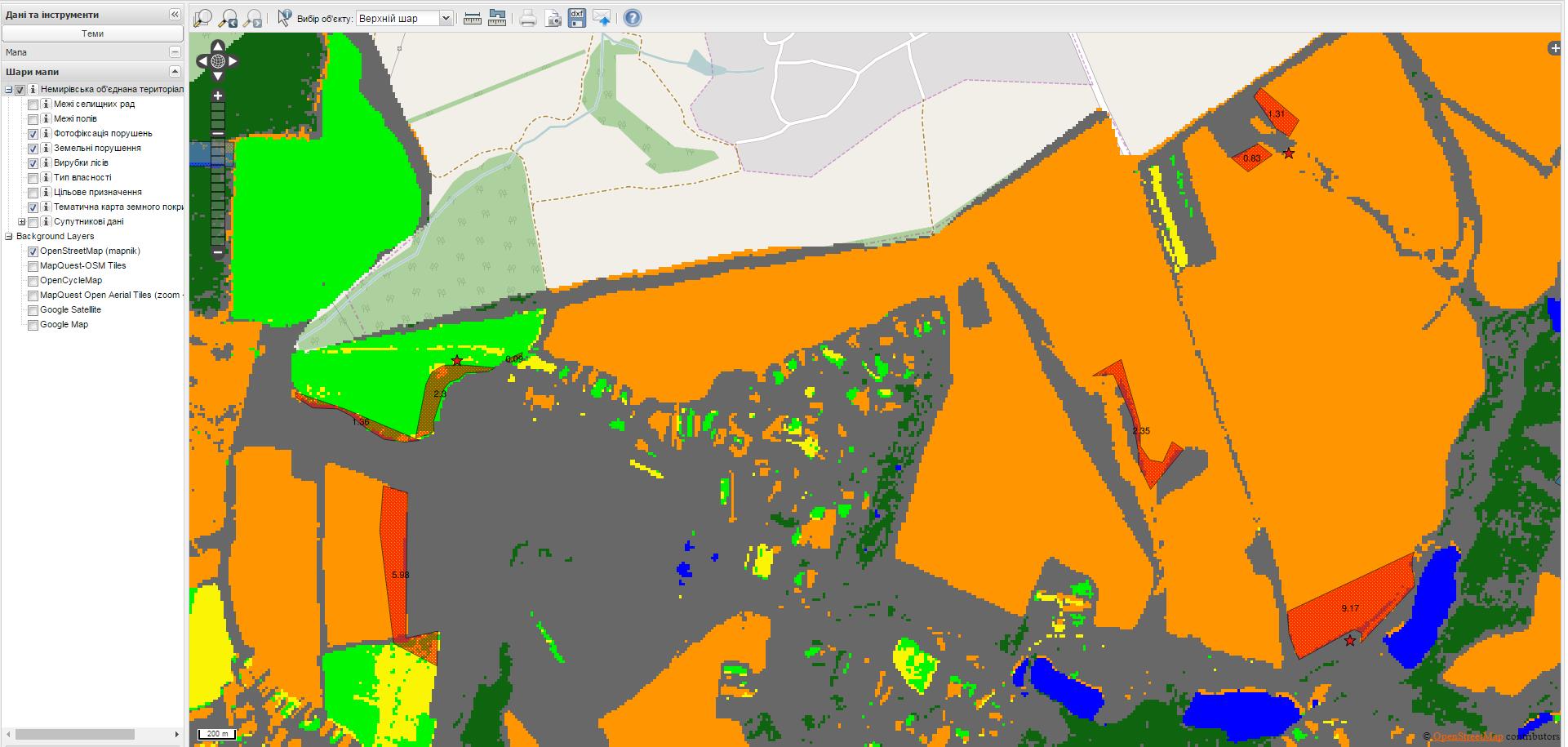
Task: Select the measure area tool
Action: click(497, 18)
